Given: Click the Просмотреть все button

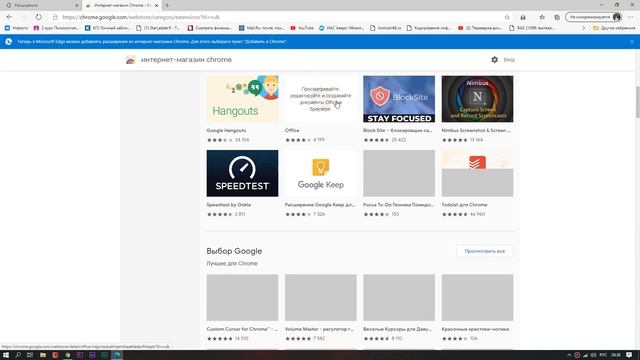Looking at the screenshot, I should tap(484, 251).
